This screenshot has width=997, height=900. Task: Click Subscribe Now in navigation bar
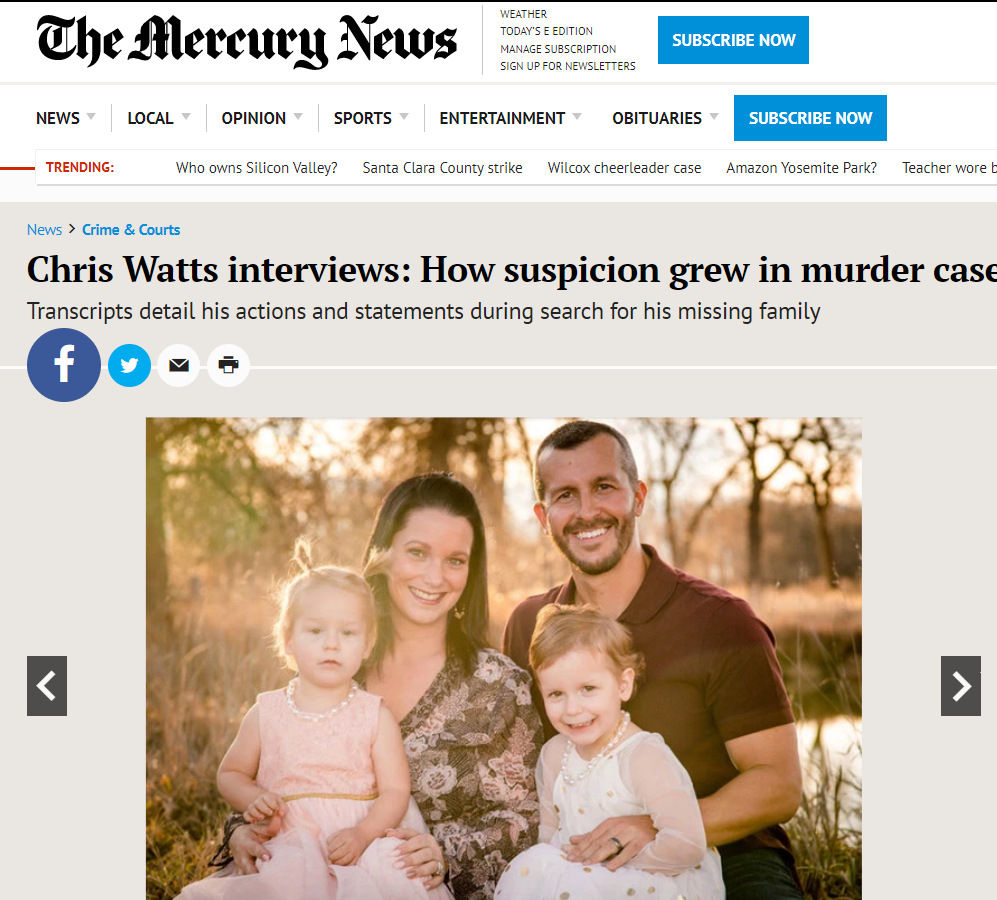(810, 118)
